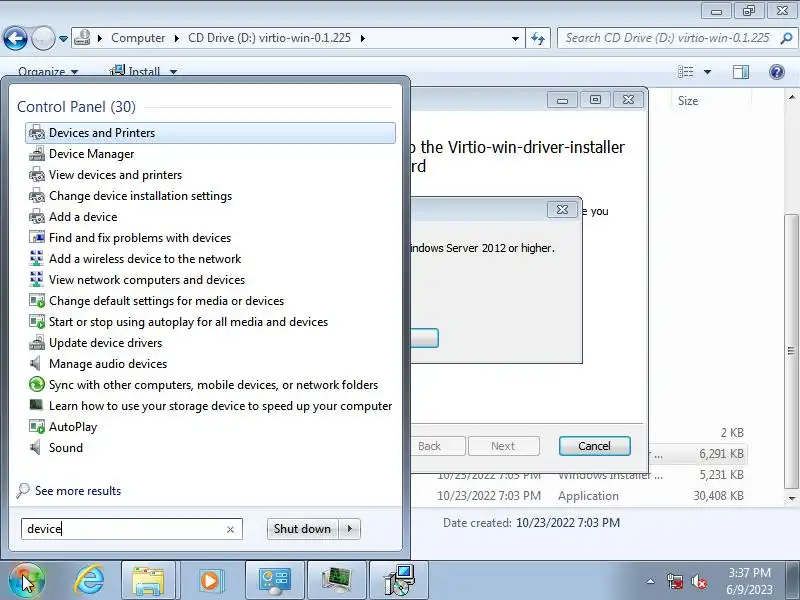The width and height of the screenshot is (800, 600).
Task: Select View devices and printers entry
Action: (x=115, y=174)
